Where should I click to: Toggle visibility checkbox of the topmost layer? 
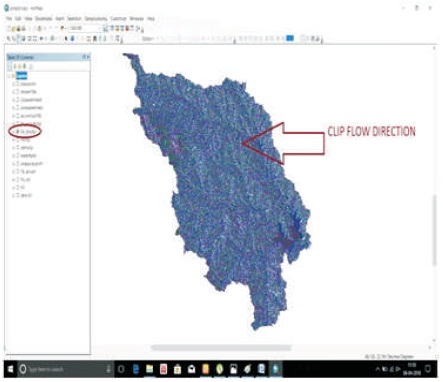(x=17, y=84)
